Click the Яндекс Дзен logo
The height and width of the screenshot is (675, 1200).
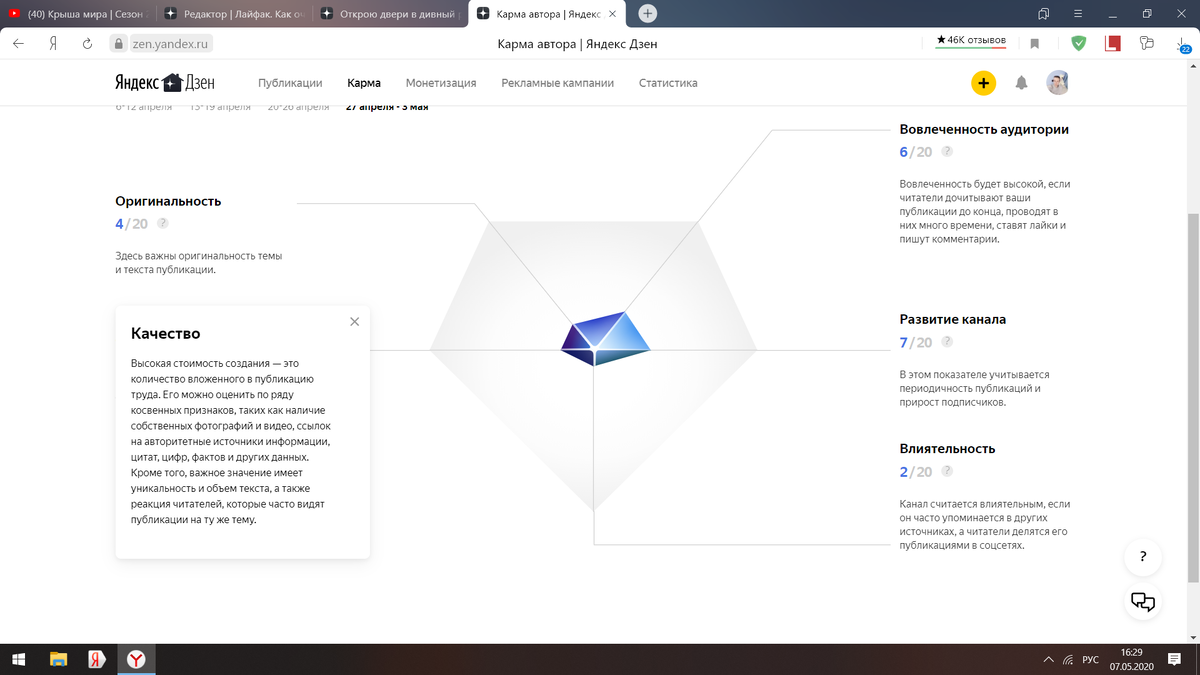[164, 83]
